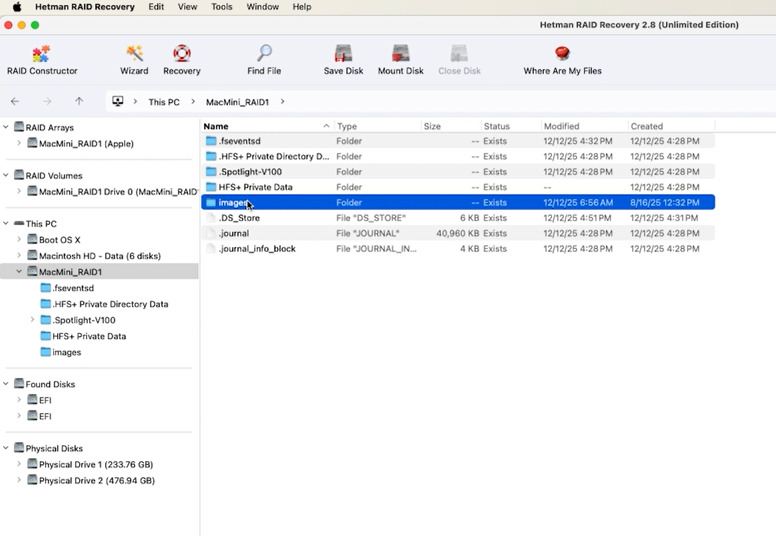Select the .journal file

click(458, 233)
